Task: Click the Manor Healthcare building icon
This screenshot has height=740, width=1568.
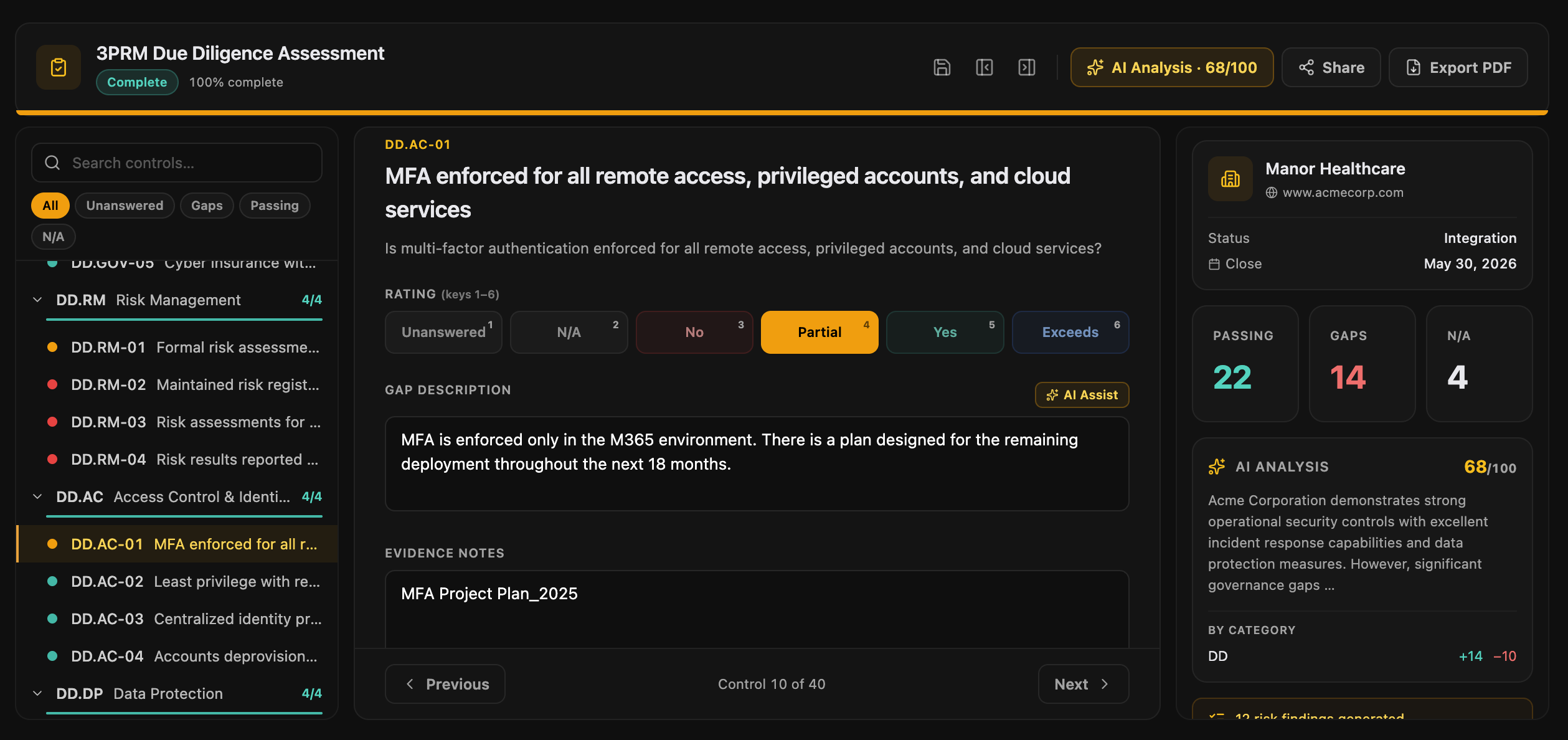Action: pos(1230,179)
